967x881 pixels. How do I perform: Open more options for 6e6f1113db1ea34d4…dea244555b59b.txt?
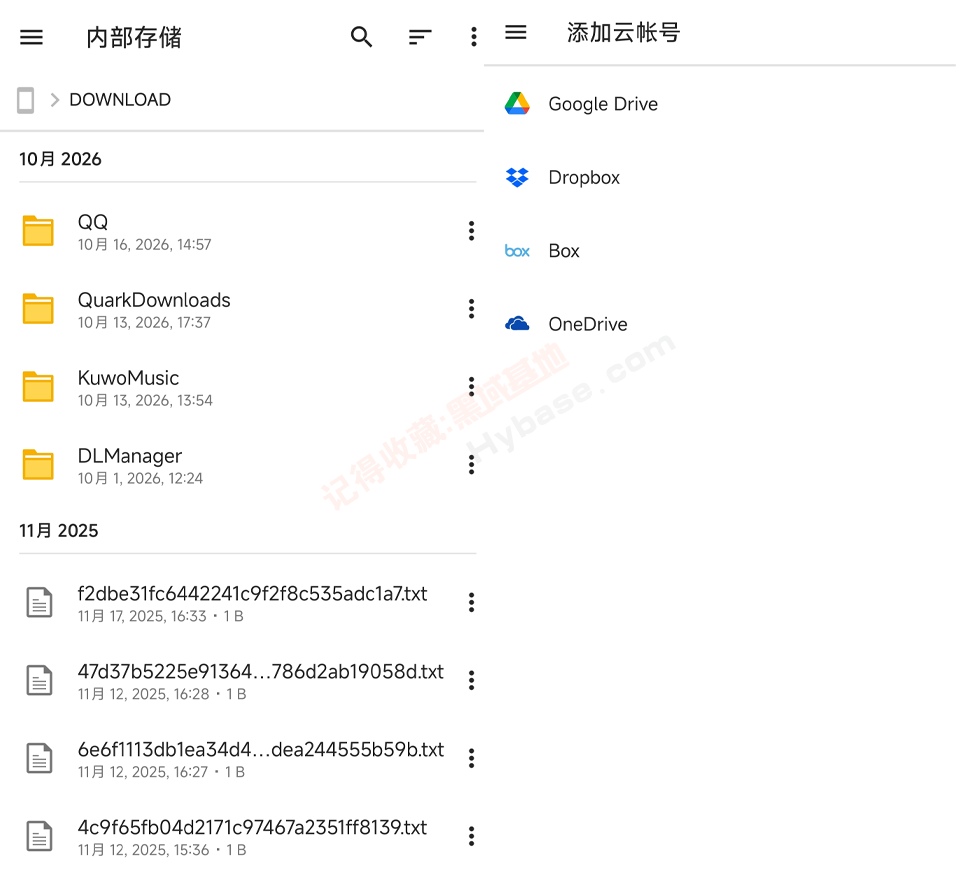pos(471,758)
